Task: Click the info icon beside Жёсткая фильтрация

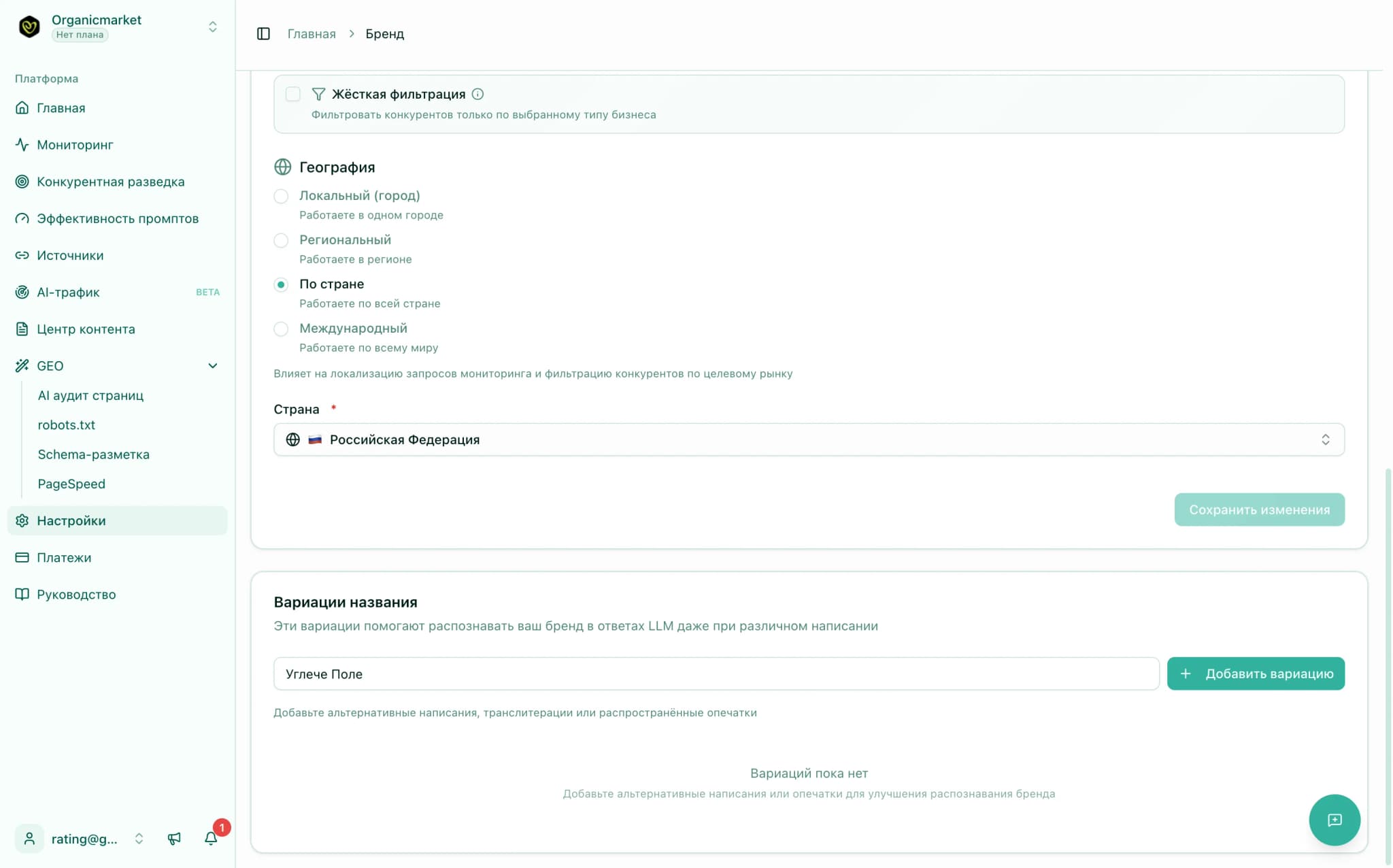Action: [477, 94]
